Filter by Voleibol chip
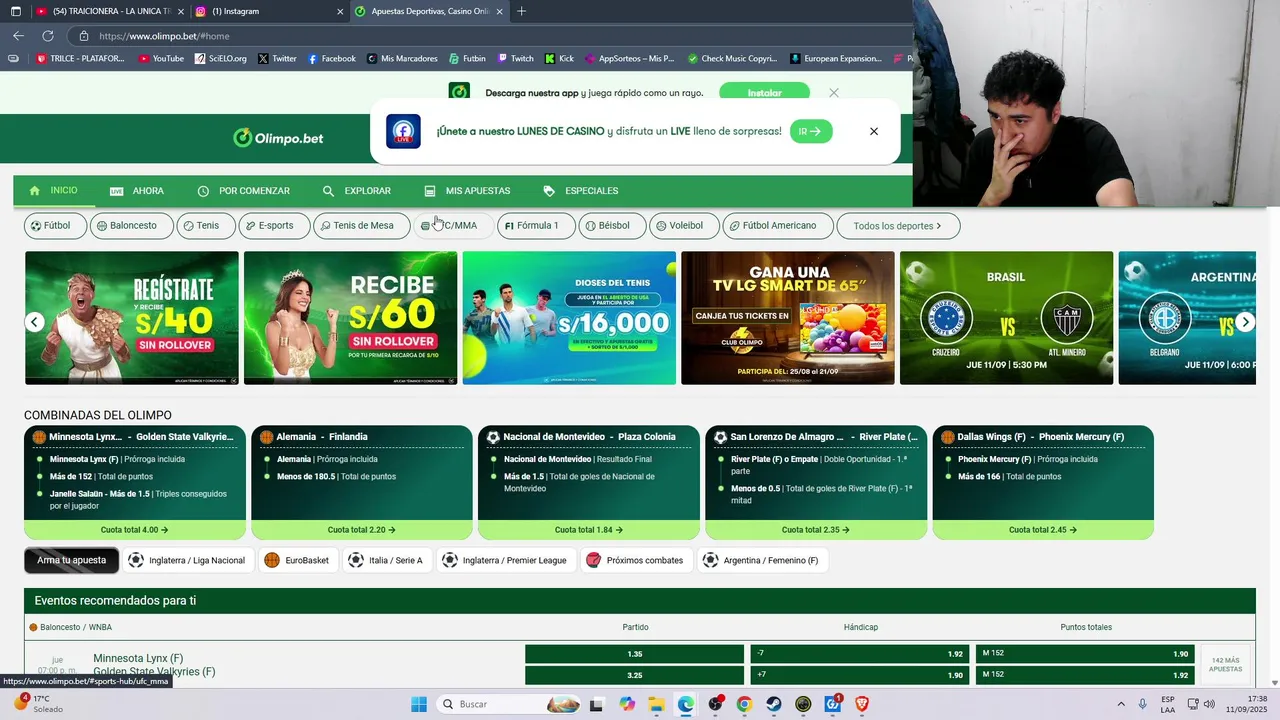This screenshot has width=1280, height=720. [x=684, y=226]
